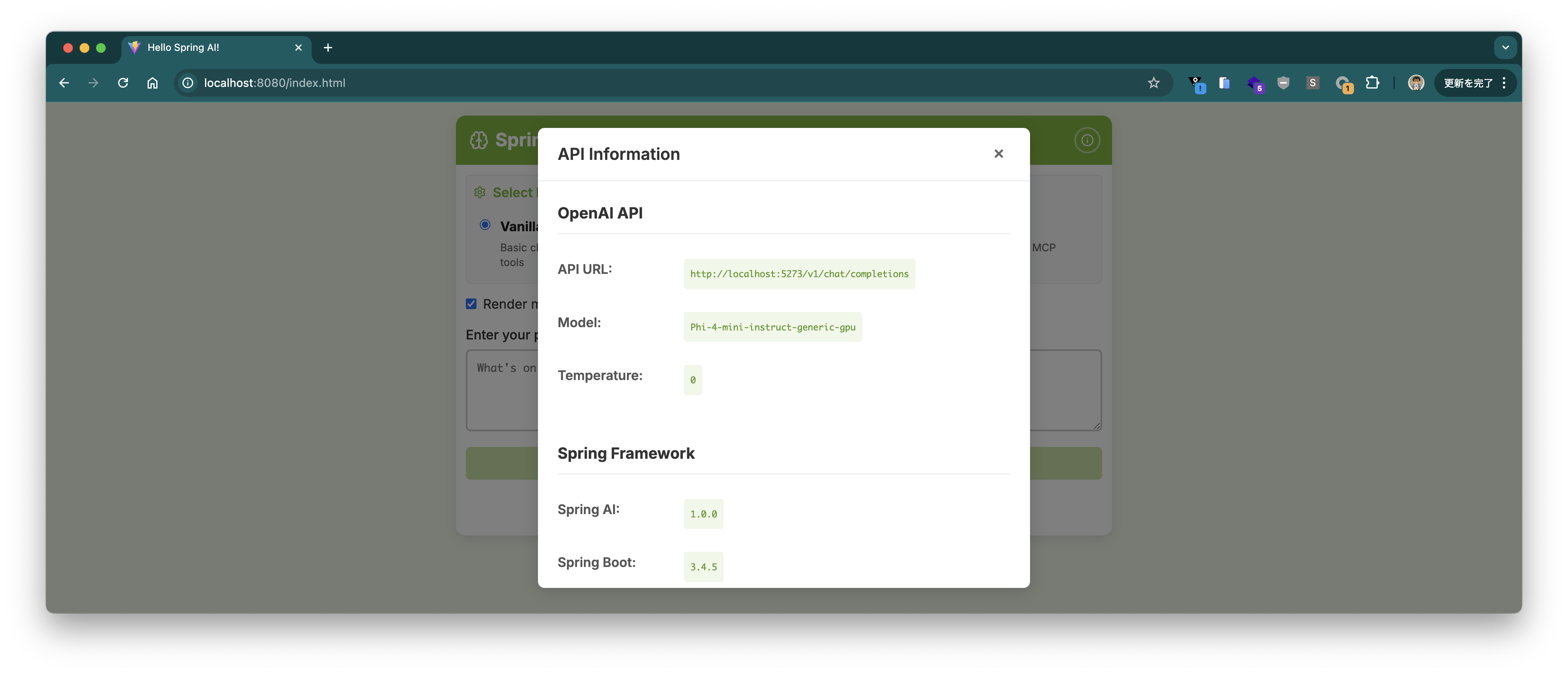Click the API URL completions value
Image resolution: width=1568 pixels, height=674 pixels.
[799, 274]
